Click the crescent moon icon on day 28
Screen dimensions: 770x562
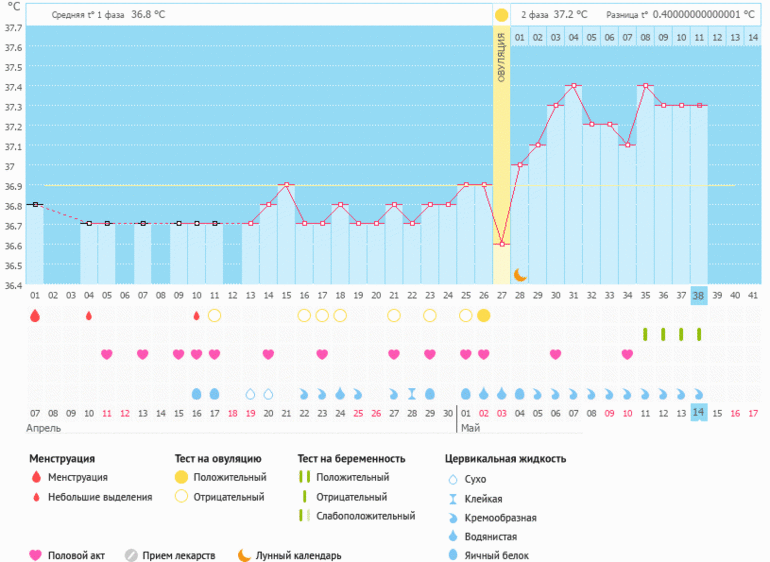click(520, 274)
